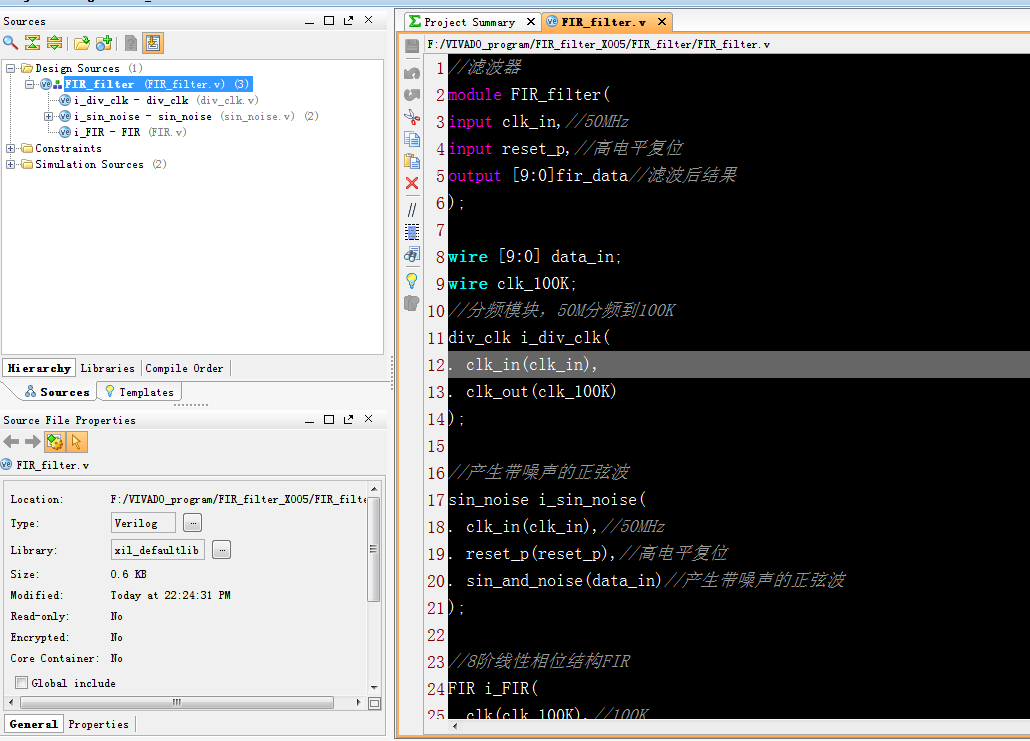Viewport: 1030px width, 741px height.
Task: Collapse all items in the Sources tree
Action: click(x=33, y=43)
